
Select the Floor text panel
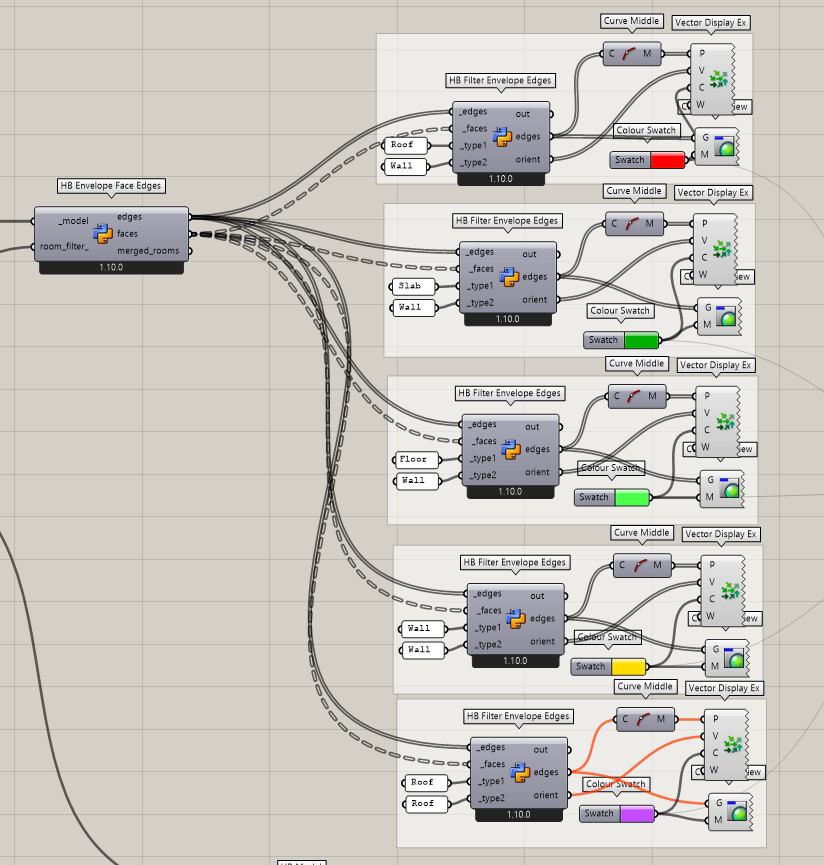[x=417, y=460]
